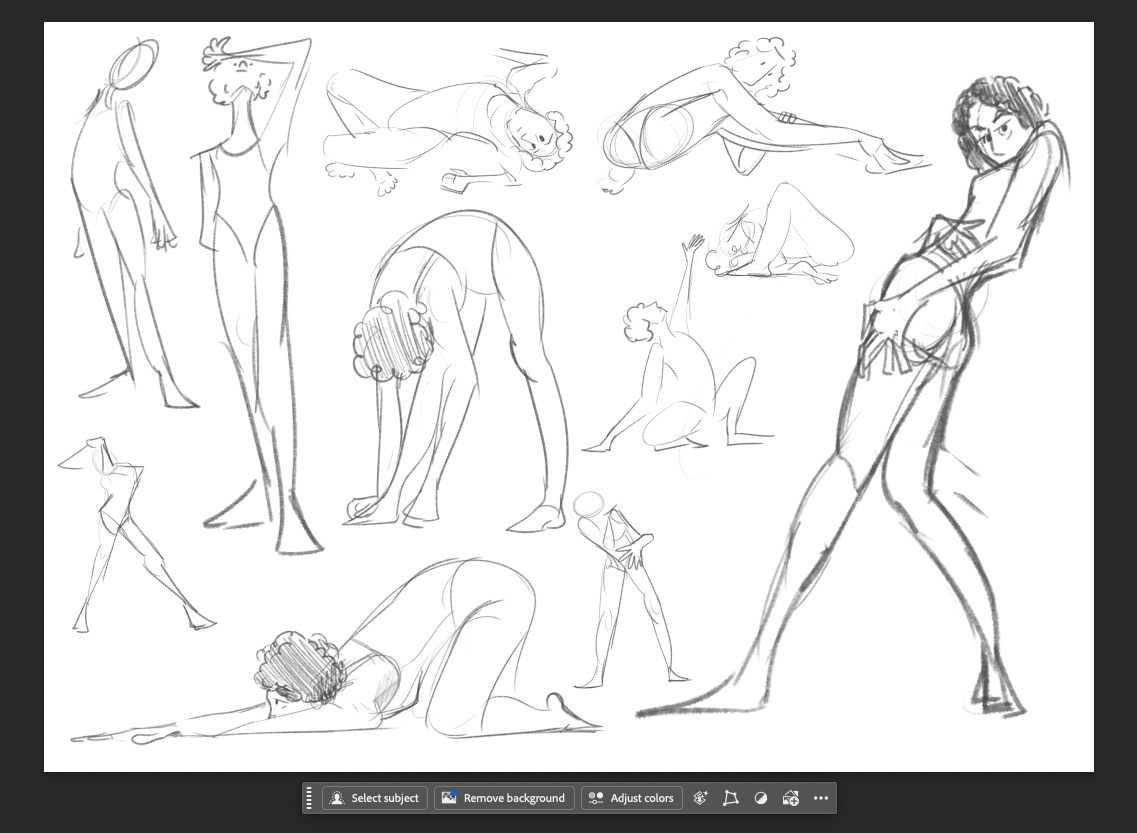Click the oval head of the small hands-on-hips figure
Screen dimensions: 1137x833
(x=588, y=505)
